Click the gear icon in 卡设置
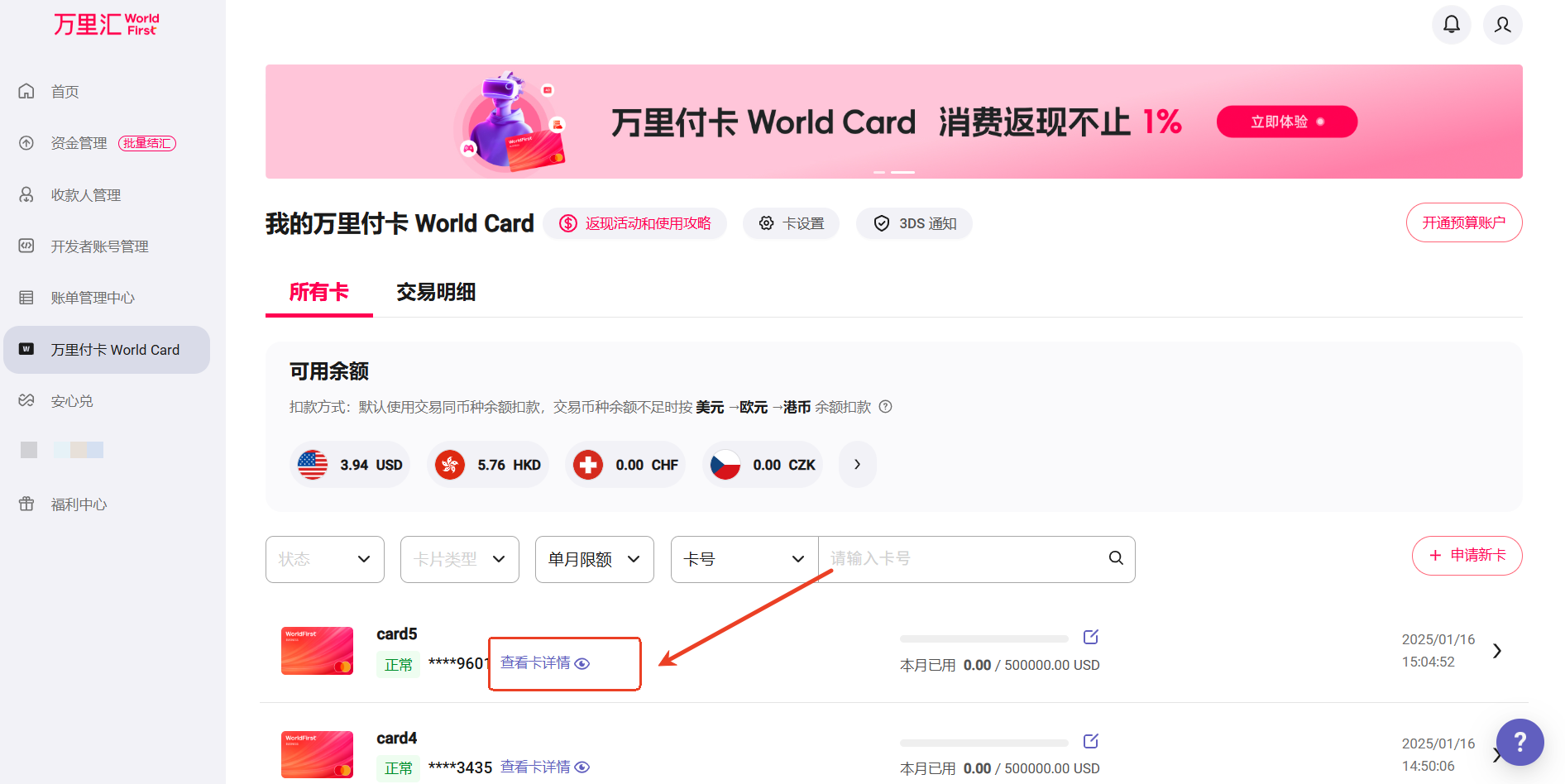Image resolution: width=1565 pixels, height=784 pixels. tap(767, 223)
